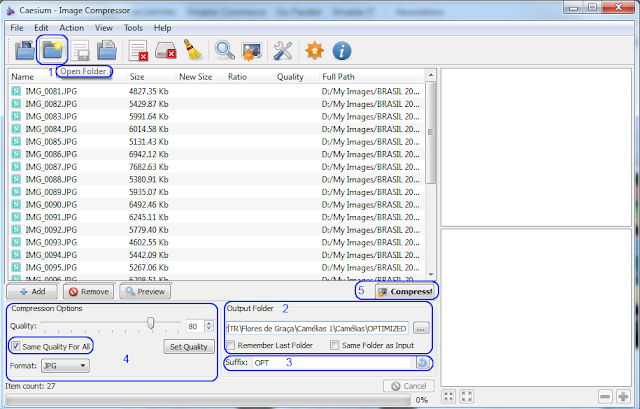Click the suffix reset arrow icon

(422, 362)
